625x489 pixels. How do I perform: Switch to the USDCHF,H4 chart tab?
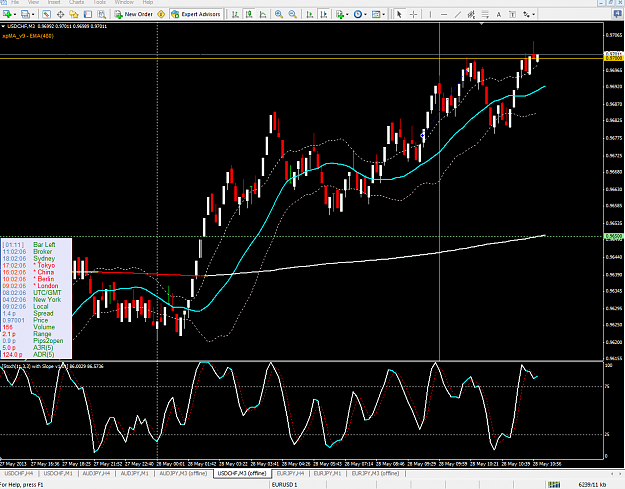[19, 473]
